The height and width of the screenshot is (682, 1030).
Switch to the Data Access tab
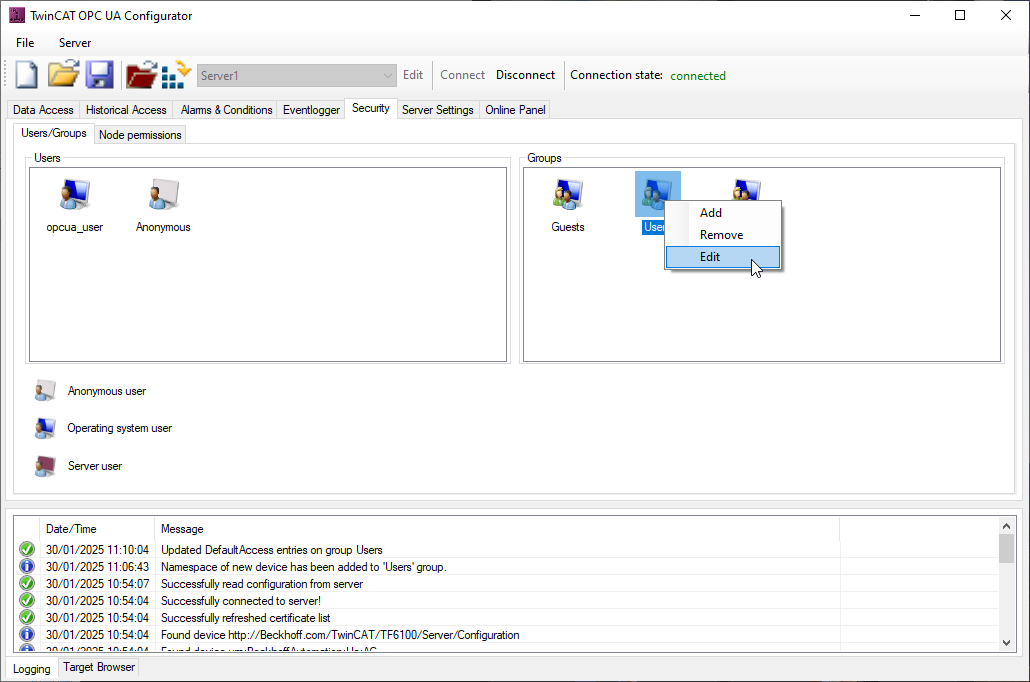point(43,110)
